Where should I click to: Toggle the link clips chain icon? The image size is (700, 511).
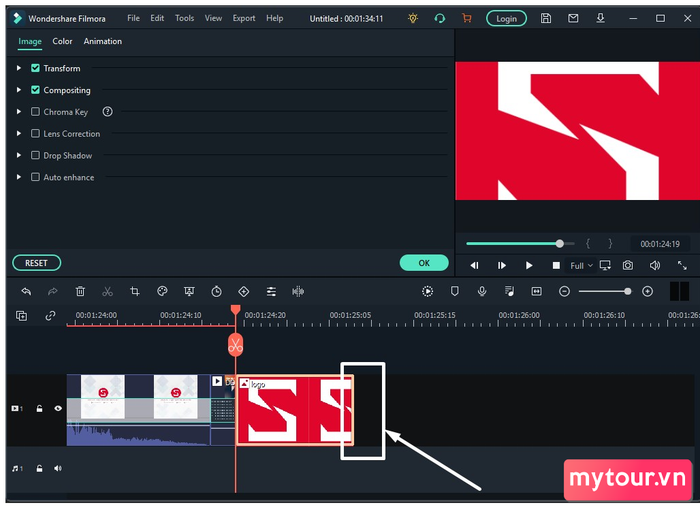click(50, 316)
